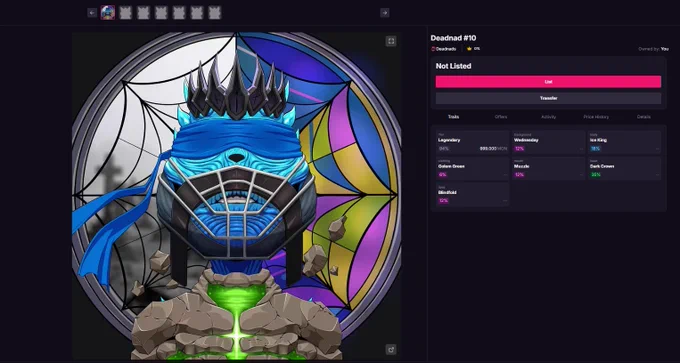
Task: Click the Dark Crown trait name
Action: click(602, 166)
